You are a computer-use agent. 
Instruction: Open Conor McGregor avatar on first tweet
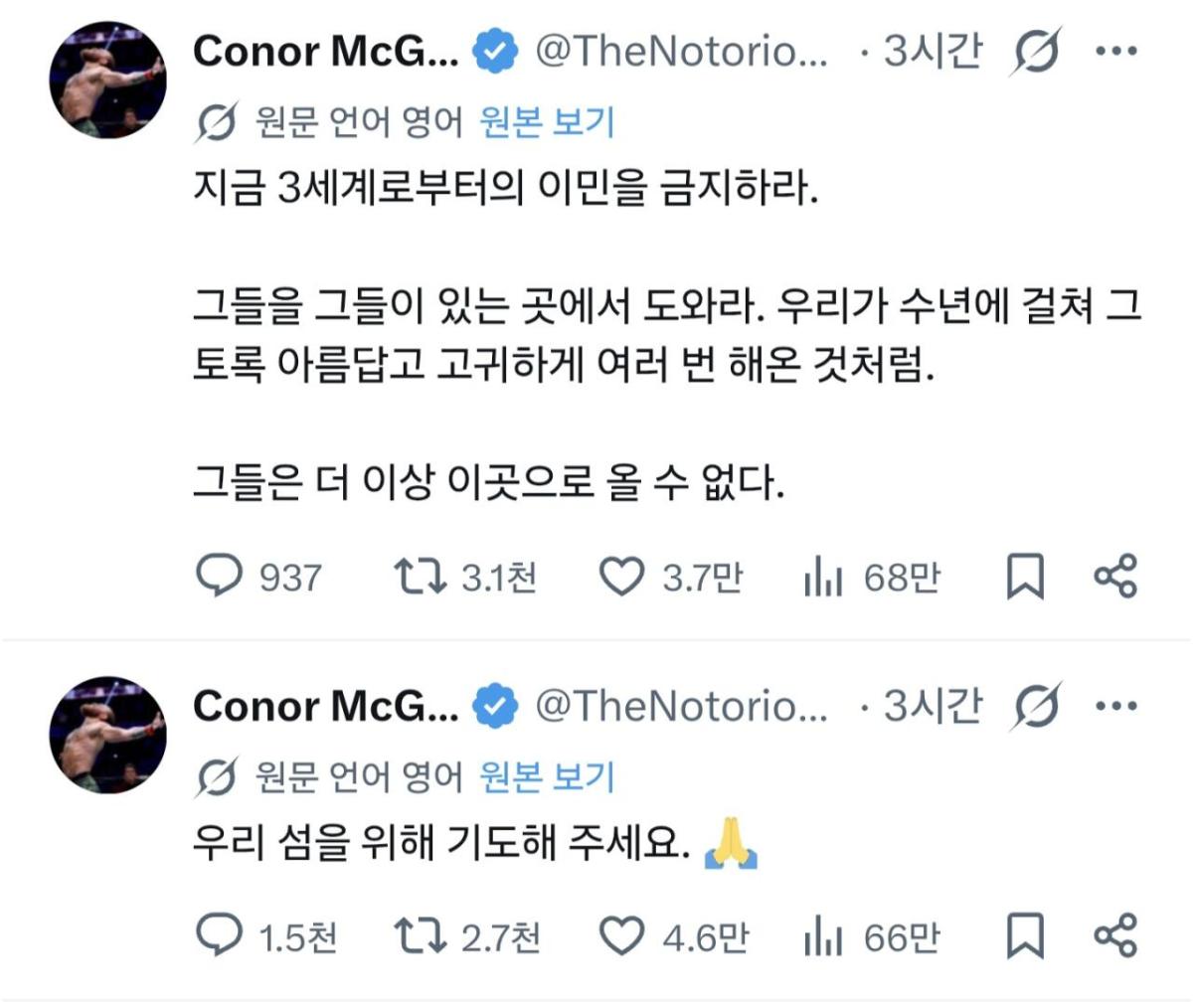pyautogui.click(x=107, y=80)
